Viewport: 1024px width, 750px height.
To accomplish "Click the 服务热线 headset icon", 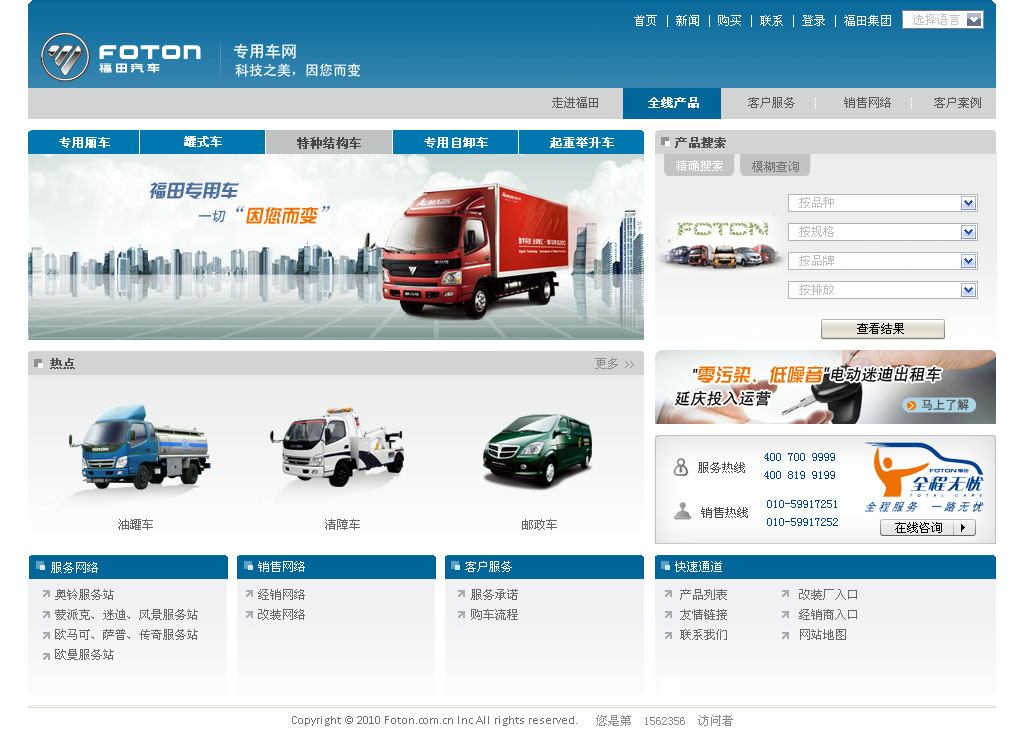I will pyautogui.click(x=680, y=467).
